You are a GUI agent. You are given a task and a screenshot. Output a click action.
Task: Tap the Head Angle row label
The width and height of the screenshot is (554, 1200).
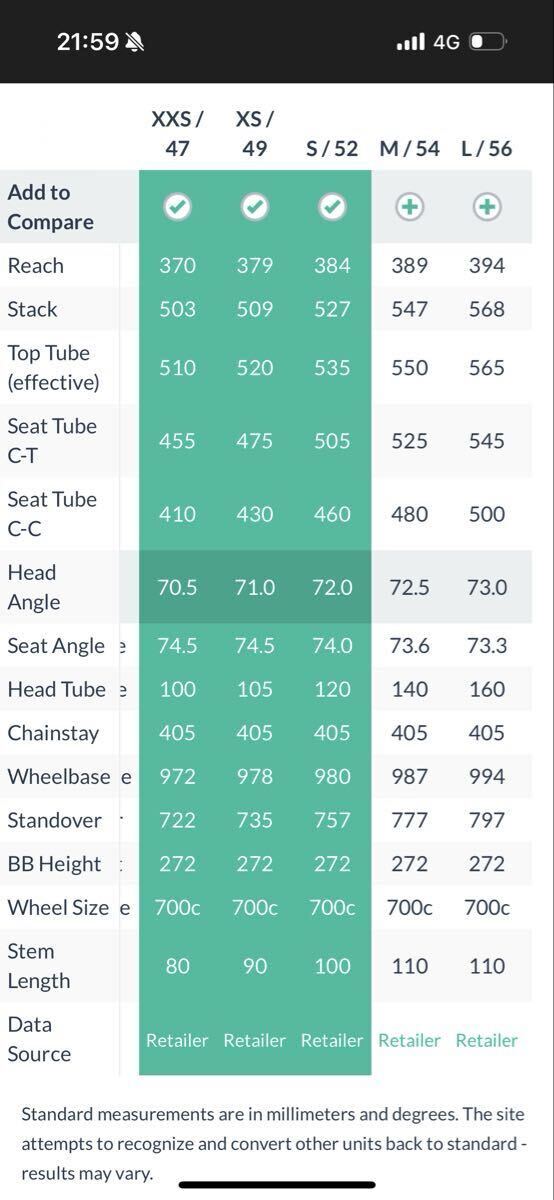[34, 587]
